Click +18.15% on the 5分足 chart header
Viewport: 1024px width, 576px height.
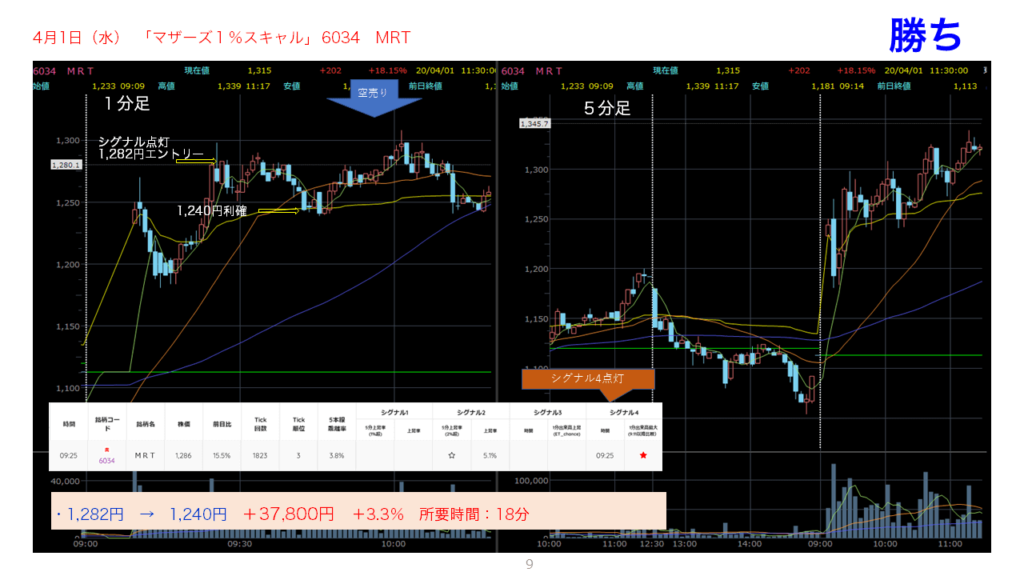click(856, 71)
